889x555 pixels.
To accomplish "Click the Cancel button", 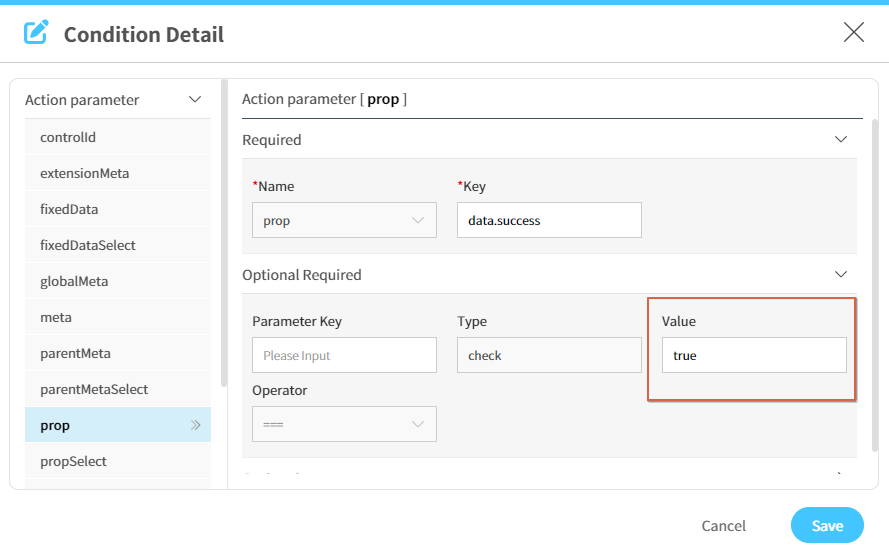I will [723, 526].
